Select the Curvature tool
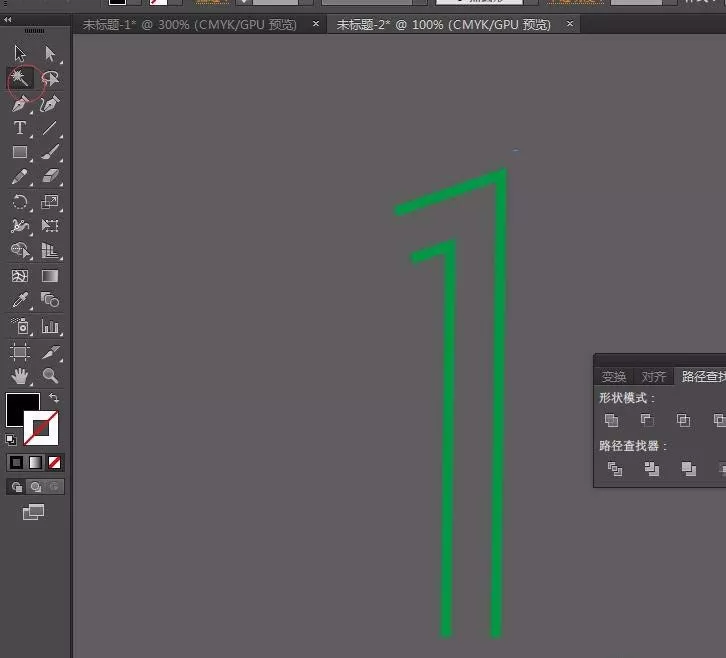Viewport: 726px width, 658px height. click(x=50, y=103)
